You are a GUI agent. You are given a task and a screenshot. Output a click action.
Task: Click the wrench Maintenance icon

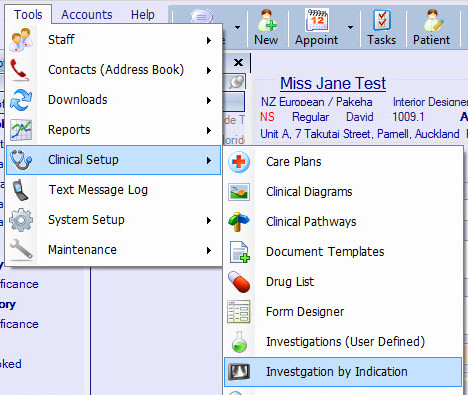(x=21, y=249)
